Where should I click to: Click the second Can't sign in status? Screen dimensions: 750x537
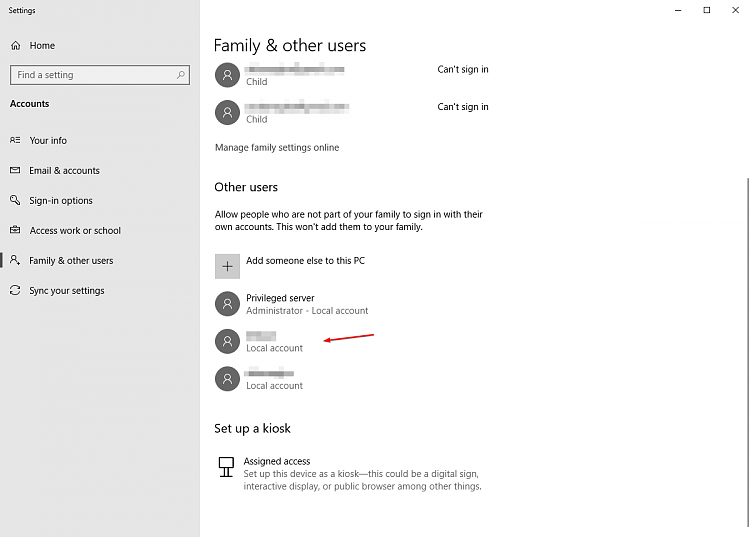(x=463, y=107)
